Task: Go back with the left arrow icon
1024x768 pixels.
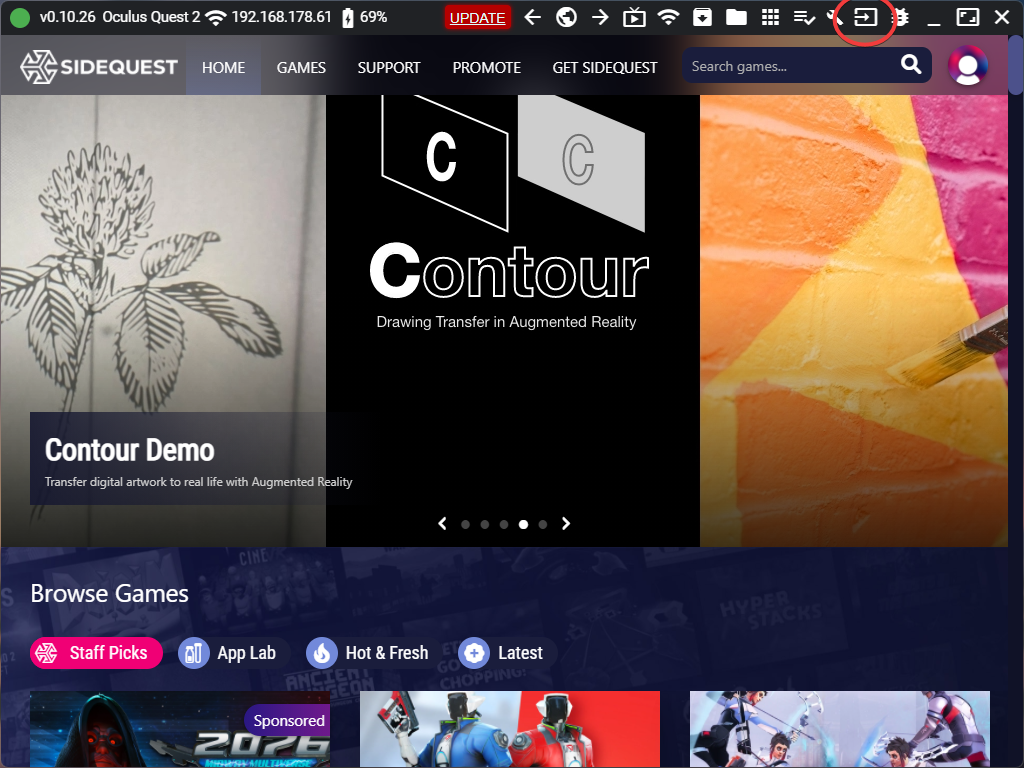Action: click(x=533, y=17)
